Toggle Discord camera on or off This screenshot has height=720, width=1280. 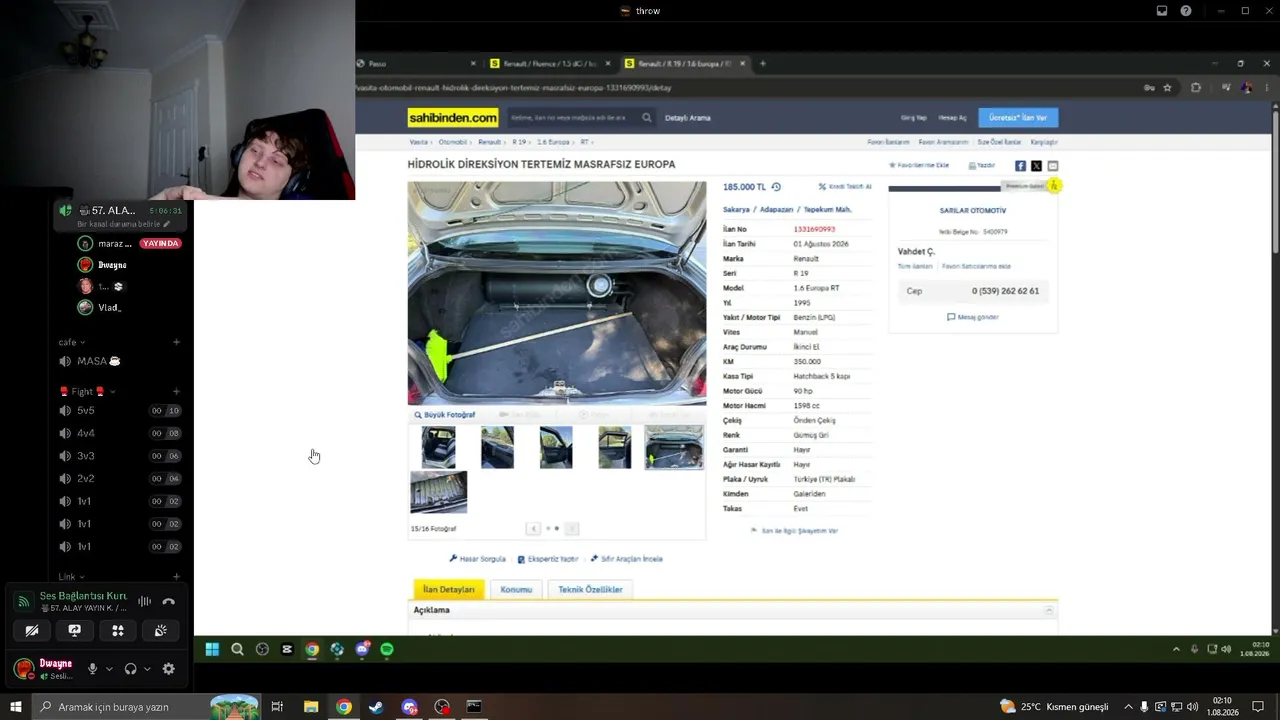click(x=31, y=631)
